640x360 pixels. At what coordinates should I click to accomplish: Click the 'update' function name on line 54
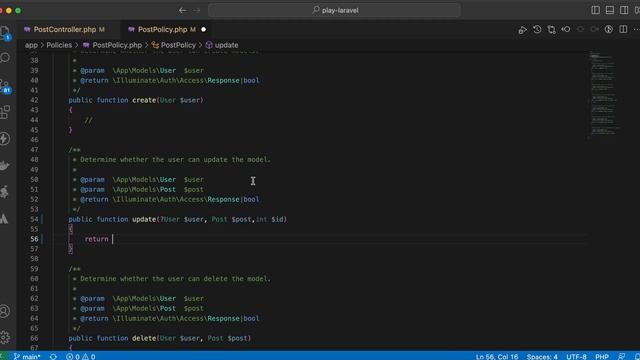[144, 219]
